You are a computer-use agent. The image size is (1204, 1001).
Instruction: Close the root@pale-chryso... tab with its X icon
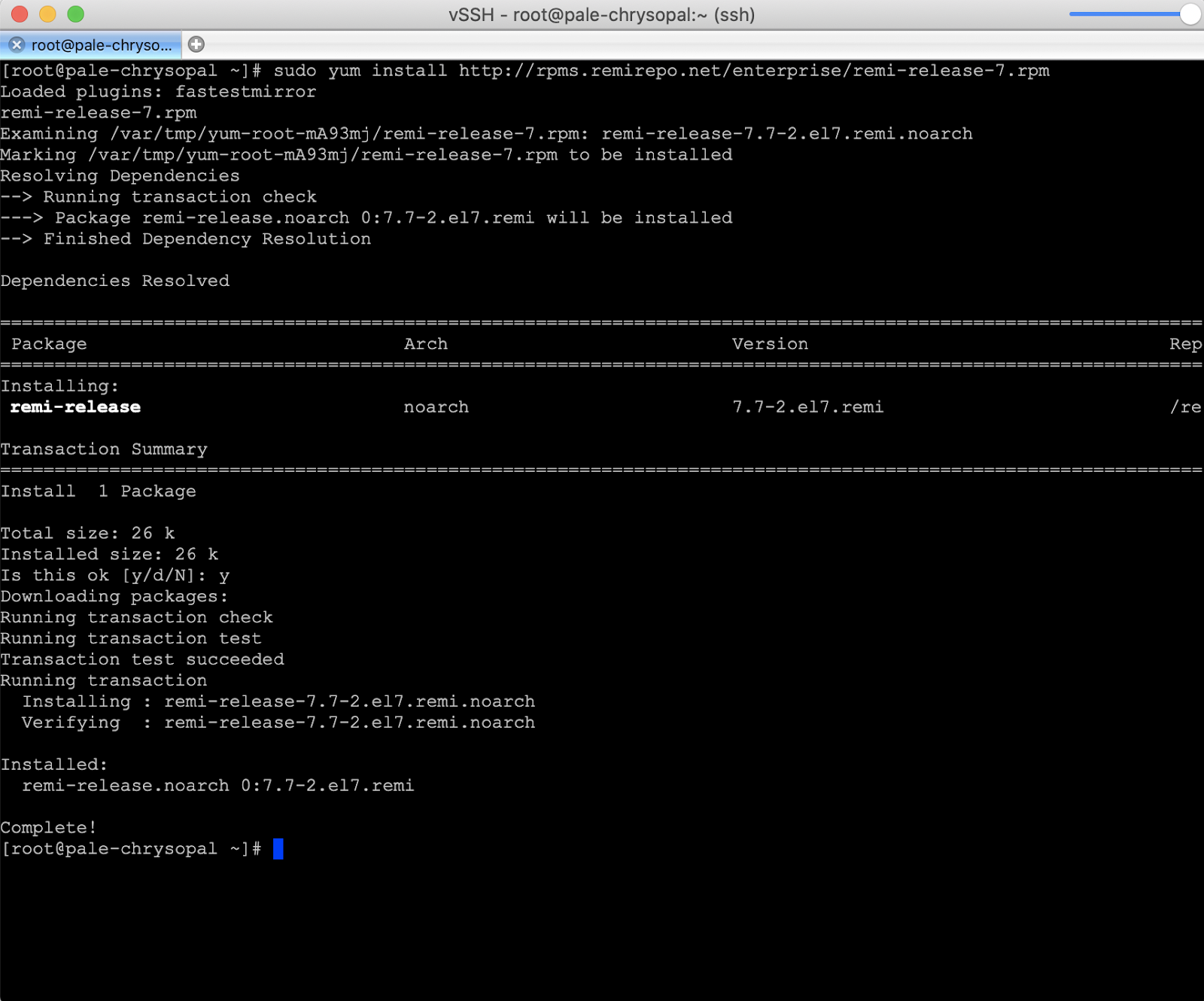point(17,45)
